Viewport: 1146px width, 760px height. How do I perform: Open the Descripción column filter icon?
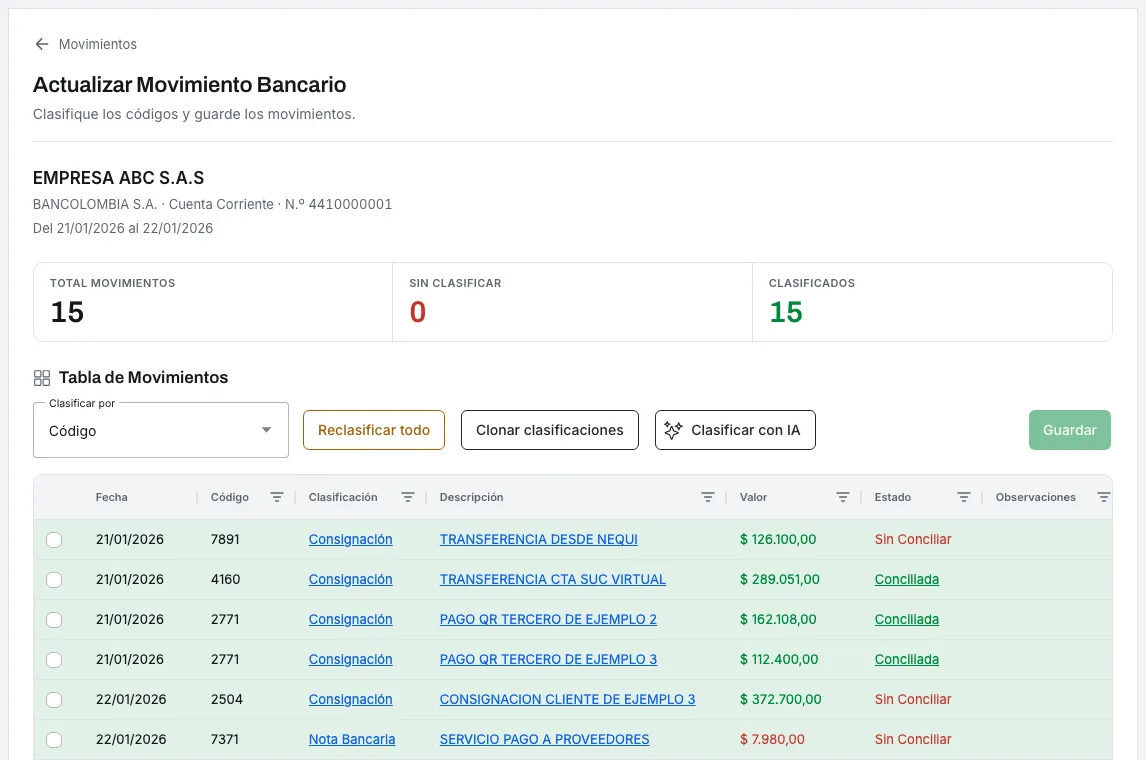707,498
